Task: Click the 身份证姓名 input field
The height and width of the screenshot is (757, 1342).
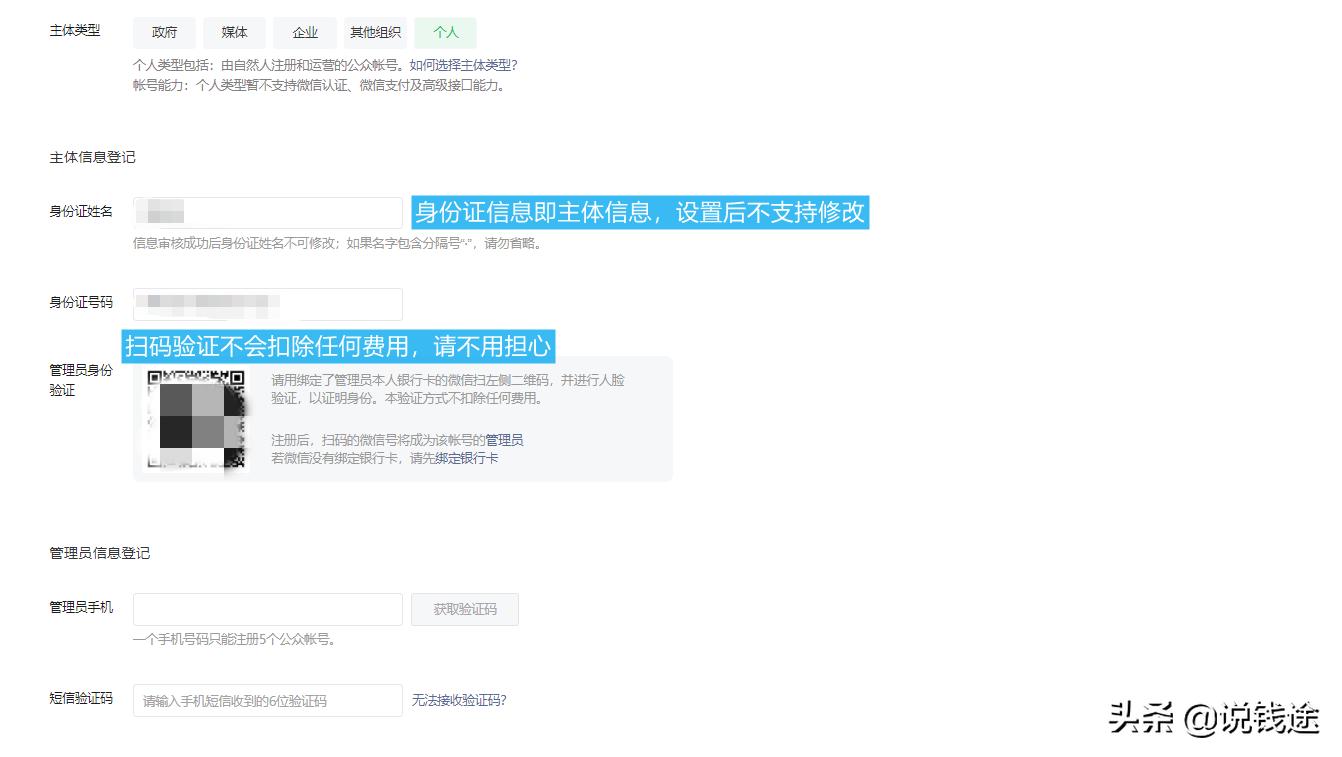Action: click(267, 212)
